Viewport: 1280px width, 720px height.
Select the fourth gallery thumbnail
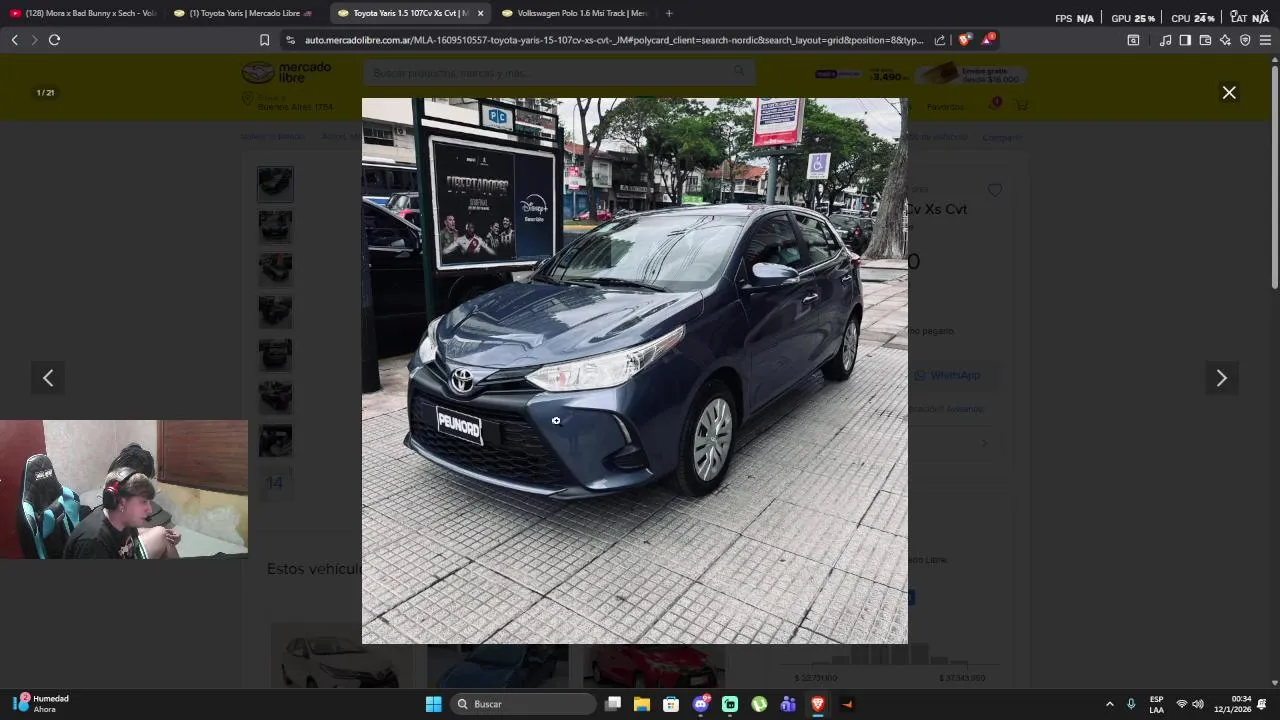point(275,312)
